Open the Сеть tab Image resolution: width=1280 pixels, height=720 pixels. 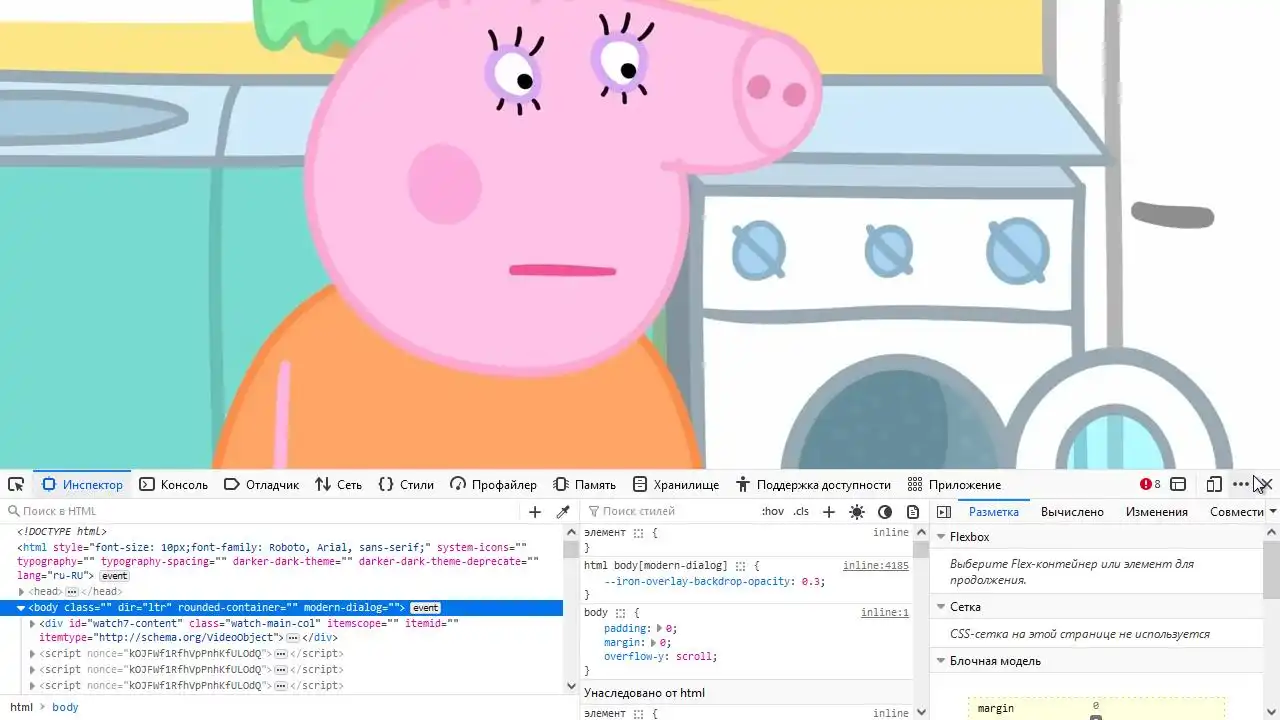338,484
